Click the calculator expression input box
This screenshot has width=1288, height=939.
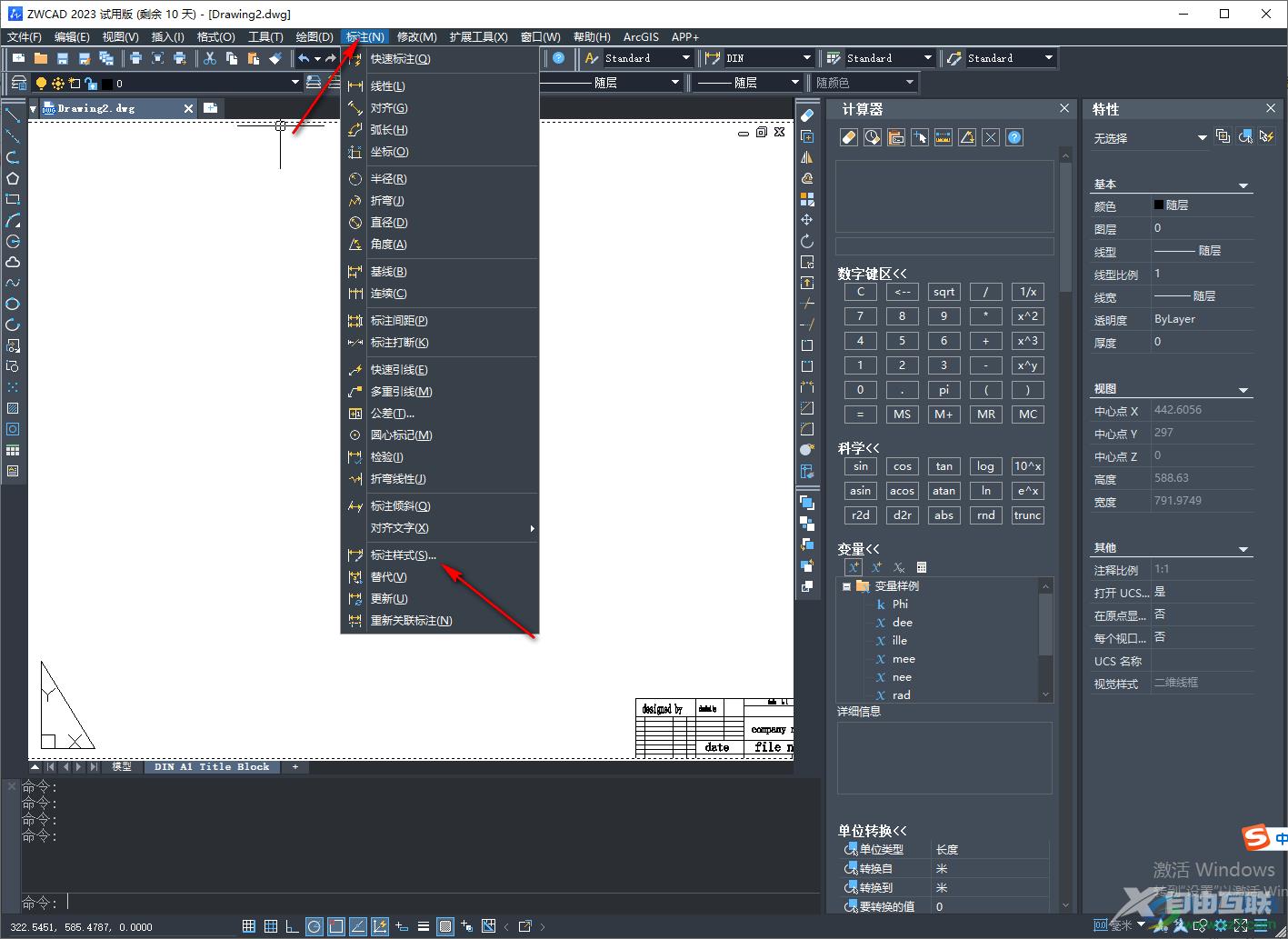(944, 246)
